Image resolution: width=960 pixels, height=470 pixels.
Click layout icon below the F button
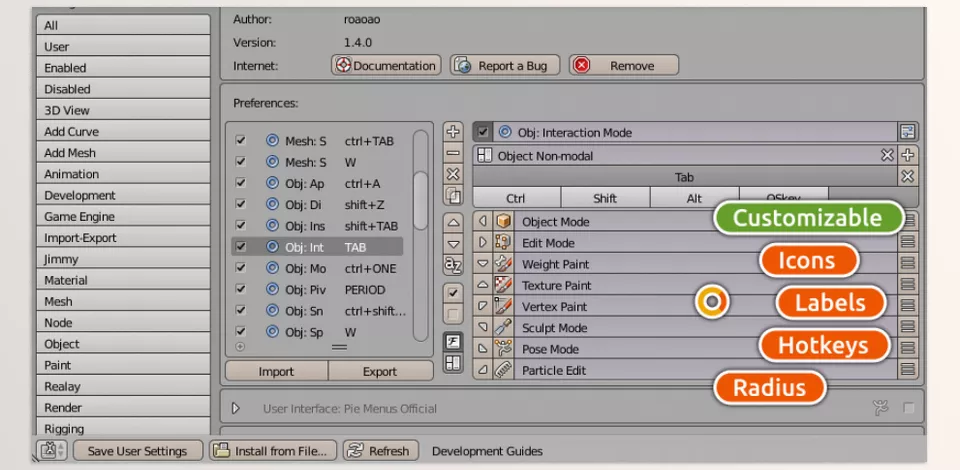[x=453, y=363]
